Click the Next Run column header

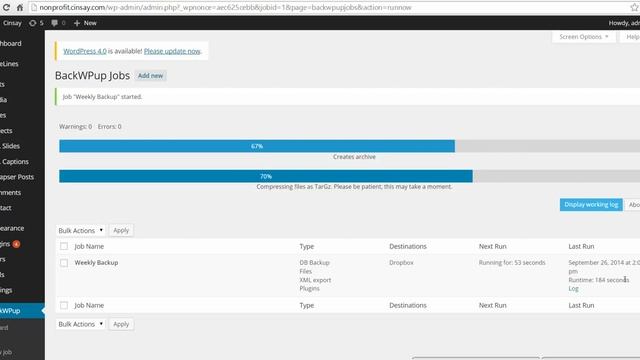[x=493, y=247]
